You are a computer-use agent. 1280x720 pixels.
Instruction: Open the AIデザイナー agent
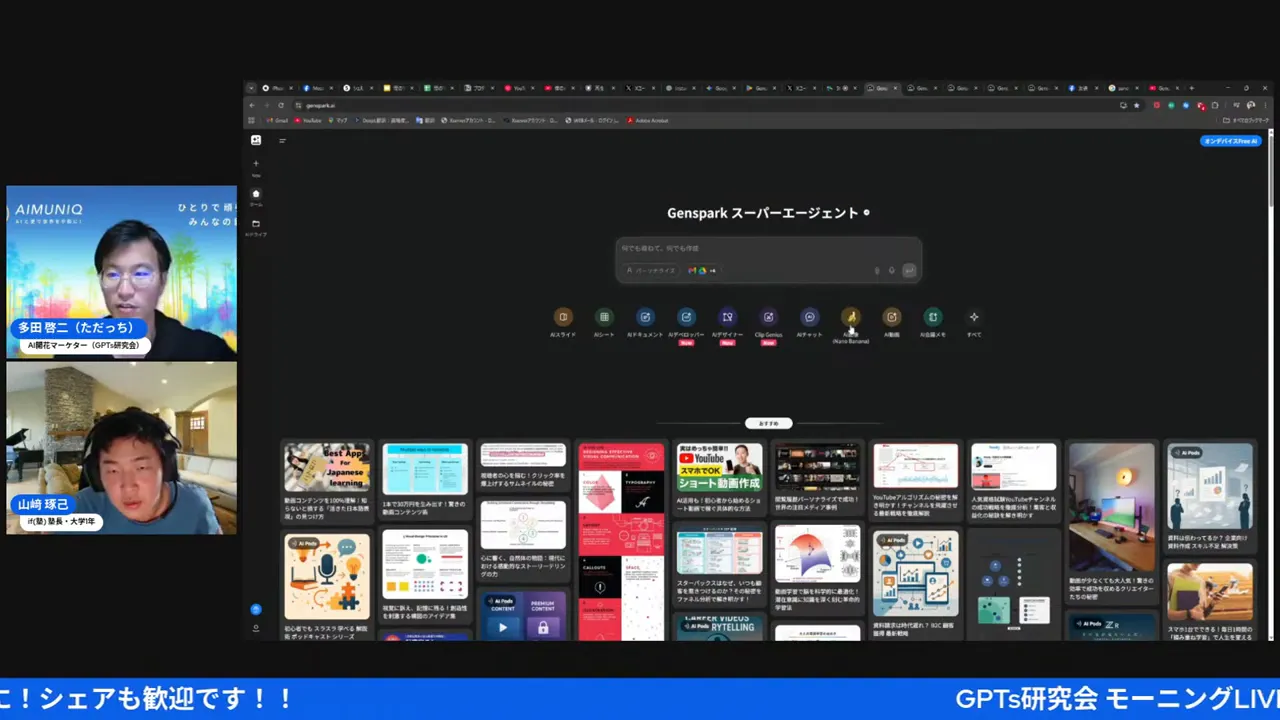727,317
